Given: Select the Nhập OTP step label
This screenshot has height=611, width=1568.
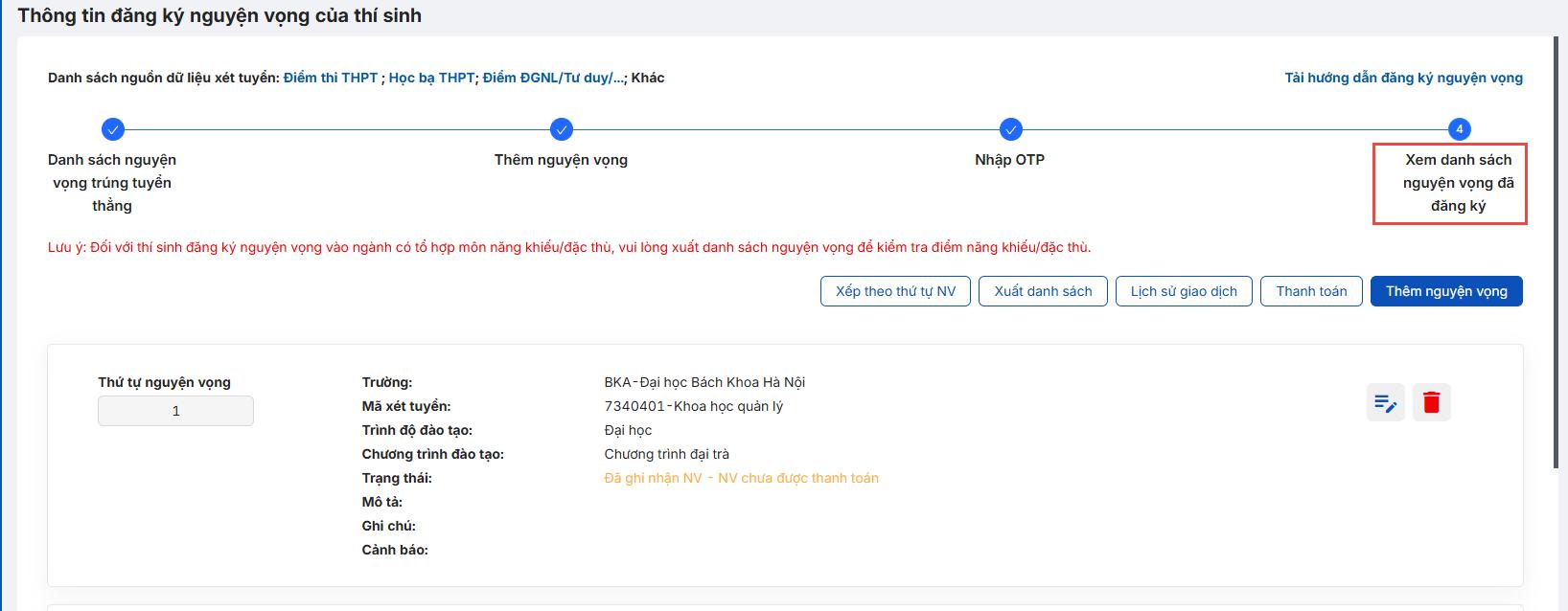Looking at the screenshot, I should (x=1009, y=160).
